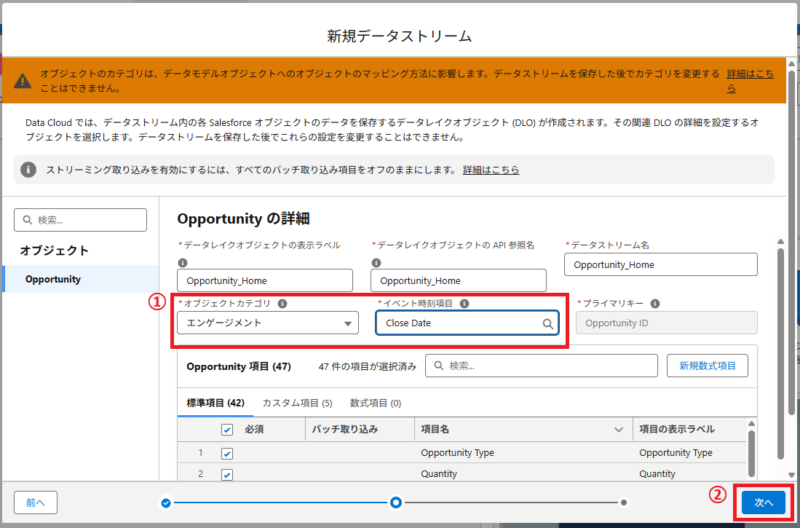
Task: Click info icon beside オブジェクトカテゴリ label
Action: pyautogui.click(x=282, y=303)
